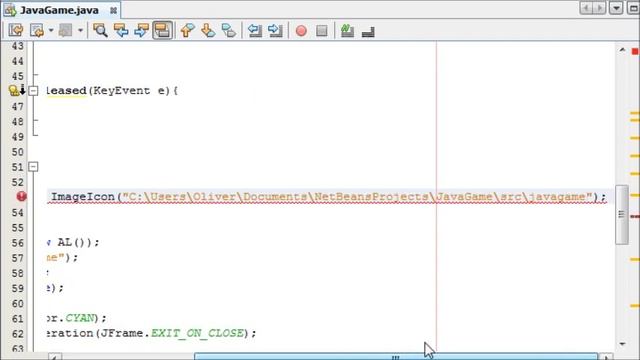Uncomment the selected lines

(368, 31)
